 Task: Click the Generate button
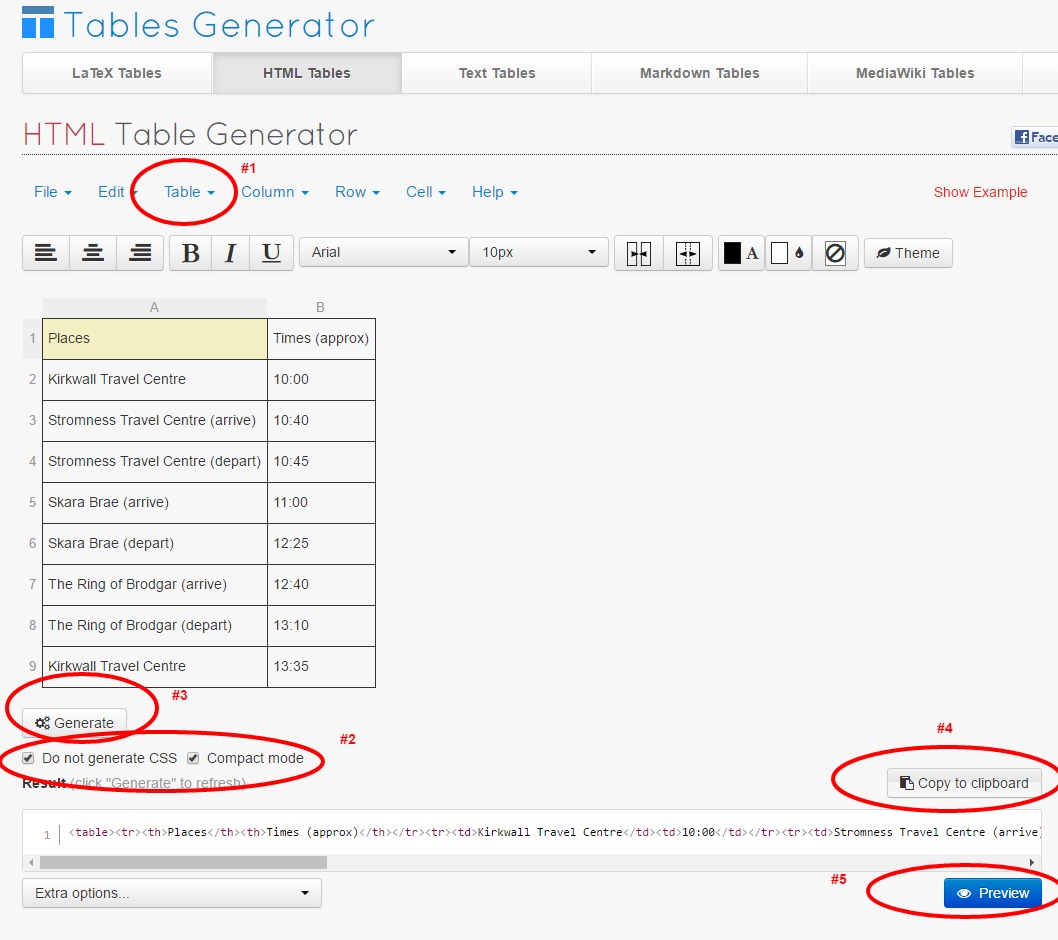(x=73, y=722)
